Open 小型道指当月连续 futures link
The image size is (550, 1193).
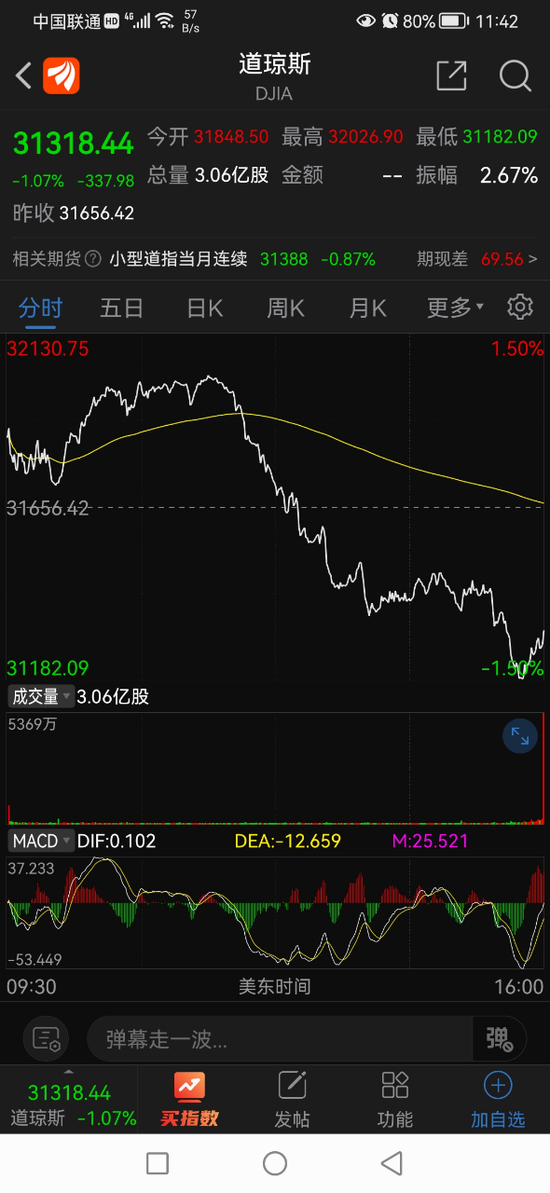[179, 259]
